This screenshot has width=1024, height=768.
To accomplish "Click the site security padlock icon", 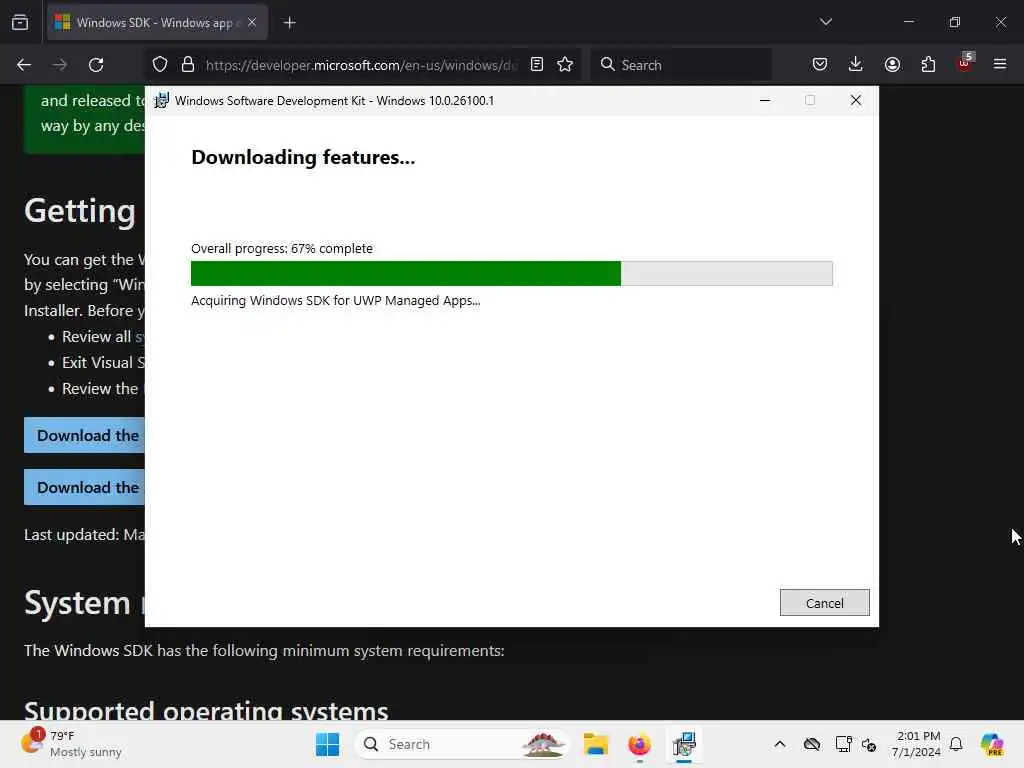I will point(188,65).
